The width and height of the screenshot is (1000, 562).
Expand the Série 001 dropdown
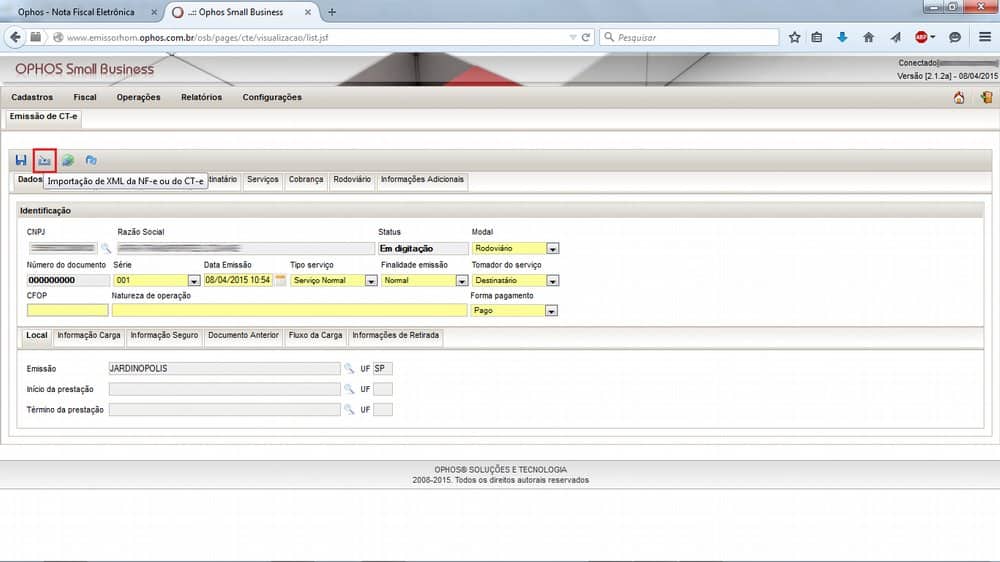click(194, 280)
